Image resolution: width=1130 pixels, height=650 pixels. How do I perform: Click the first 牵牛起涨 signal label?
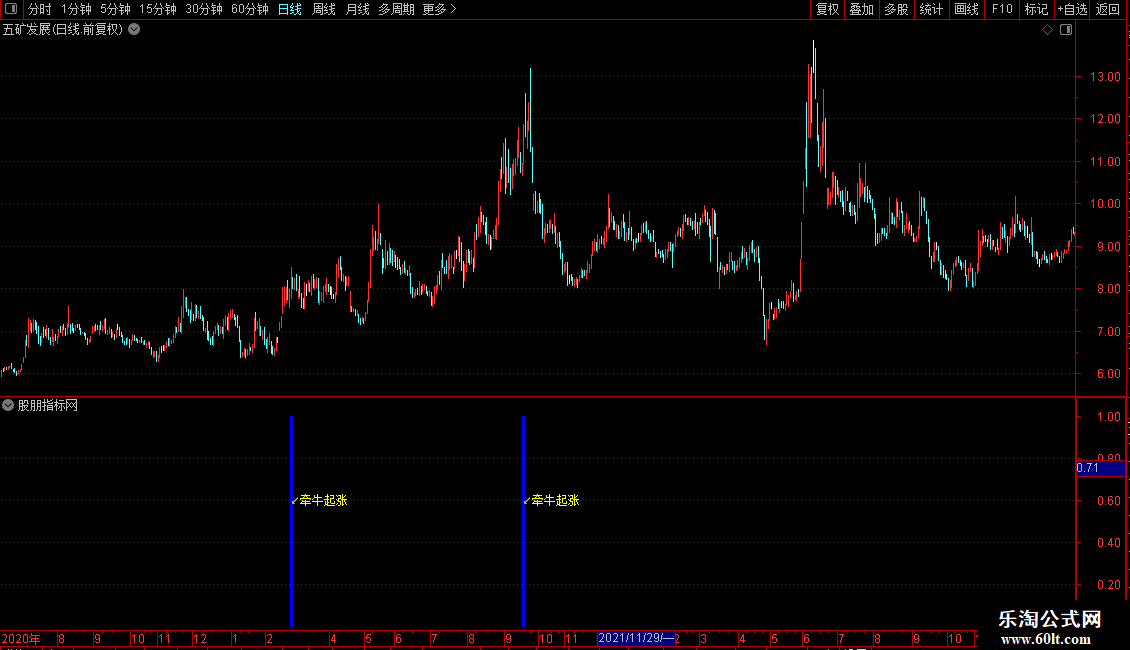[x=323, y=500]
